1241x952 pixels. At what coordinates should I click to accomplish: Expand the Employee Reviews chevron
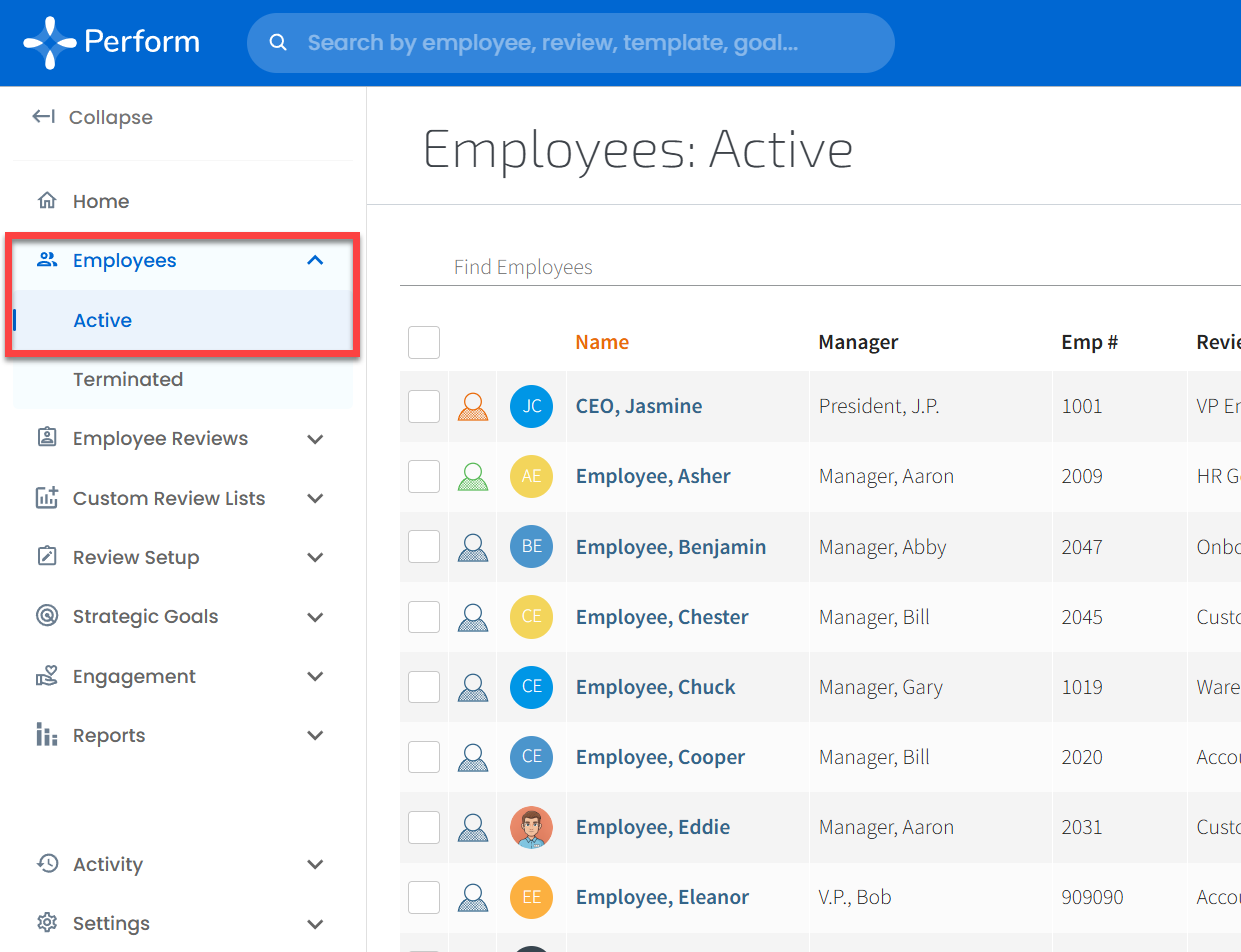[315, 439]
